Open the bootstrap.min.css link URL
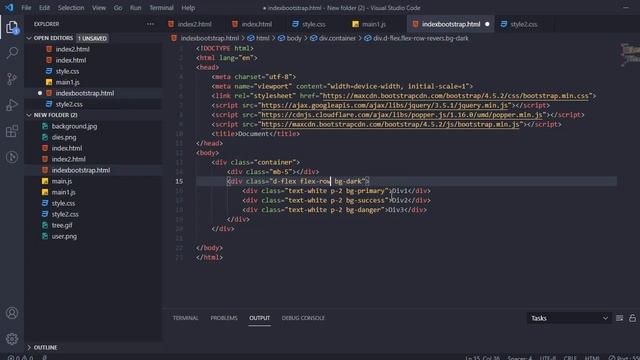The height and width of the screenshot is (360, 640). [456, 96]
